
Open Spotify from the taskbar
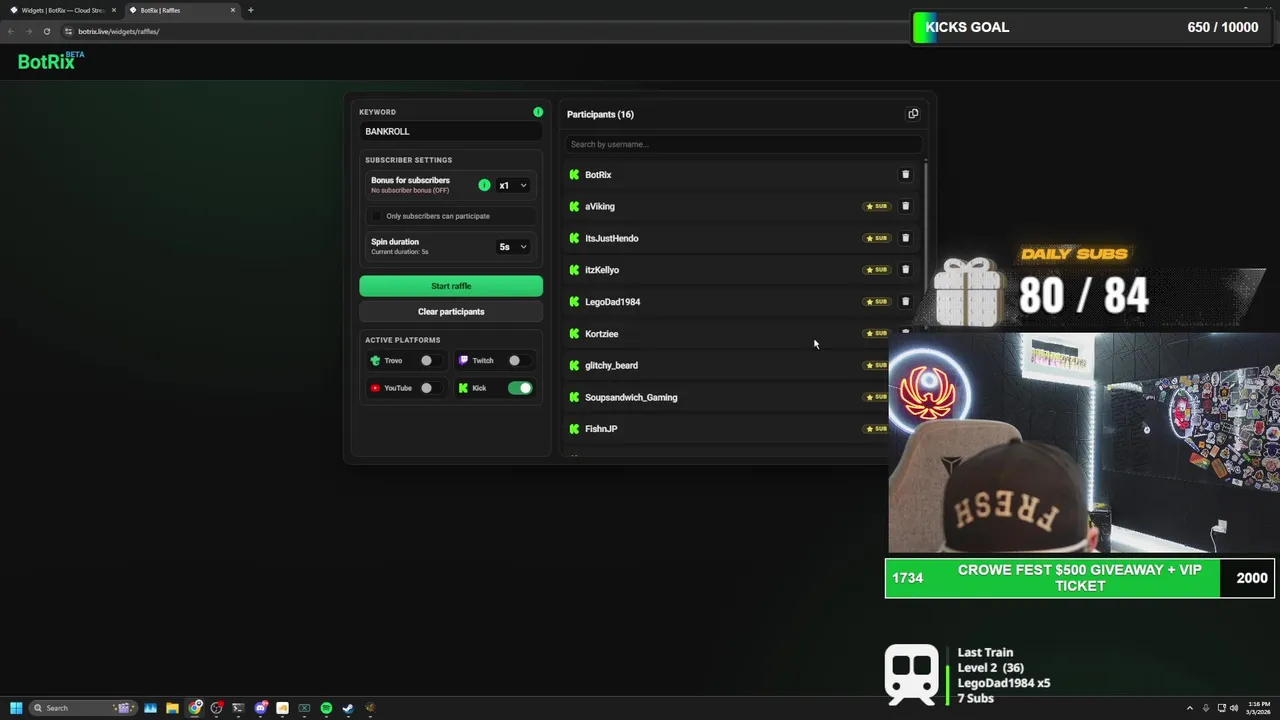tap(326, 708)
